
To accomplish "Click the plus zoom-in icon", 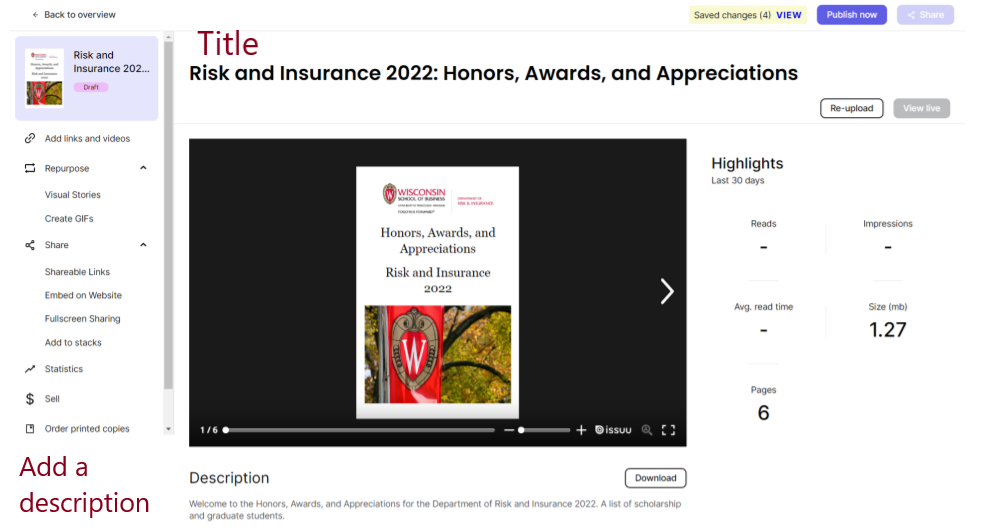I will pyautogui.click(x=581, y=430).
